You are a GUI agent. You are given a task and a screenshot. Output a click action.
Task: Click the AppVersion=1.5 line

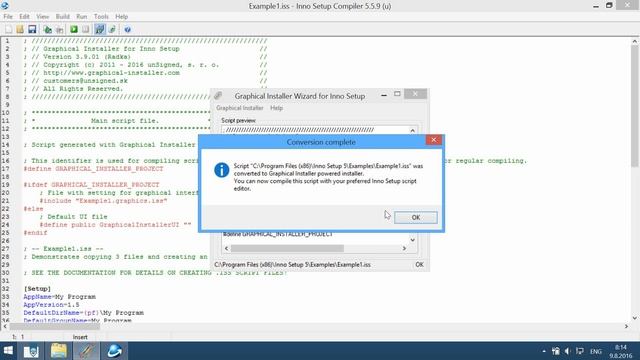point(51,304)
